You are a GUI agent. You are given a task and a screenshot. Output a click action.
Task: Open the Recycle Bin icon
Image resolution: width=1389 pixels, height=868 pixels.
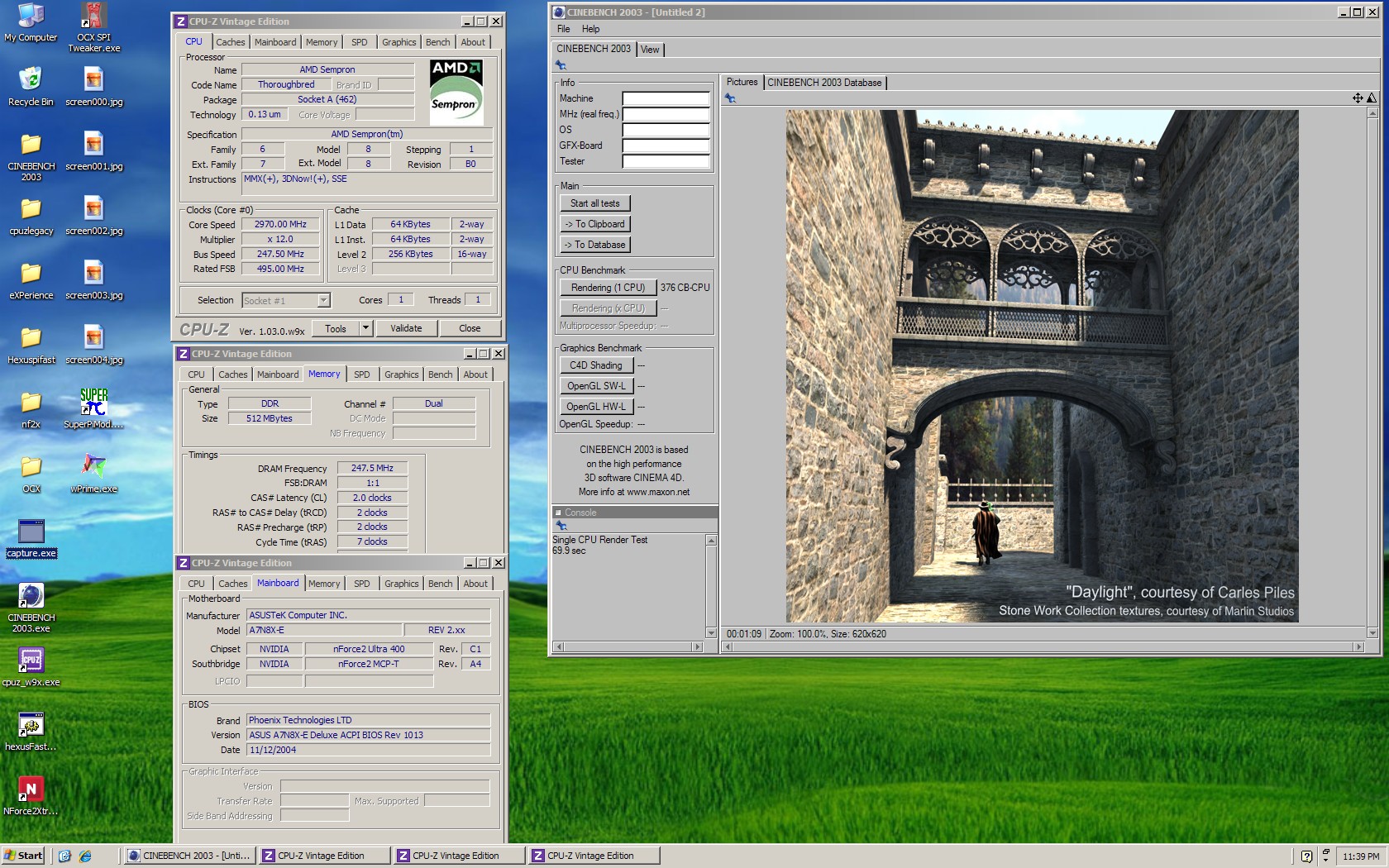31,87
